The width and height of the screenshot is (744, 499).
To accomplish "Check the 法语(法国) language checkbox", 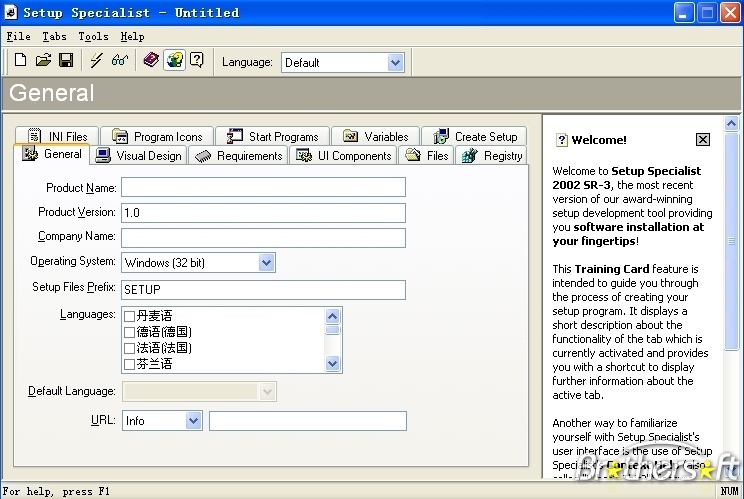I will click(129, 348).
